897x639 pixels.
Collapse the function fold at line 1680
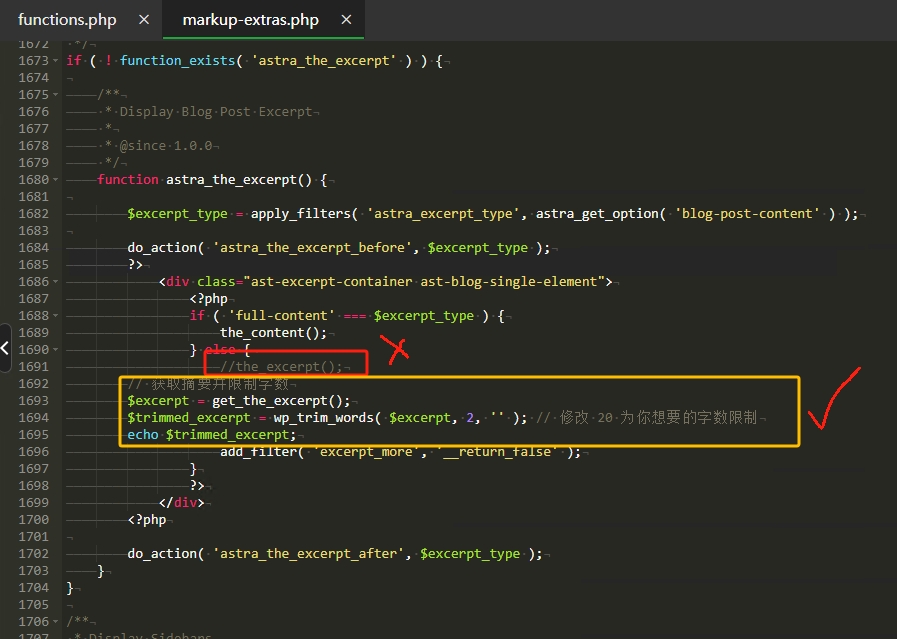[x=55, y=180]
